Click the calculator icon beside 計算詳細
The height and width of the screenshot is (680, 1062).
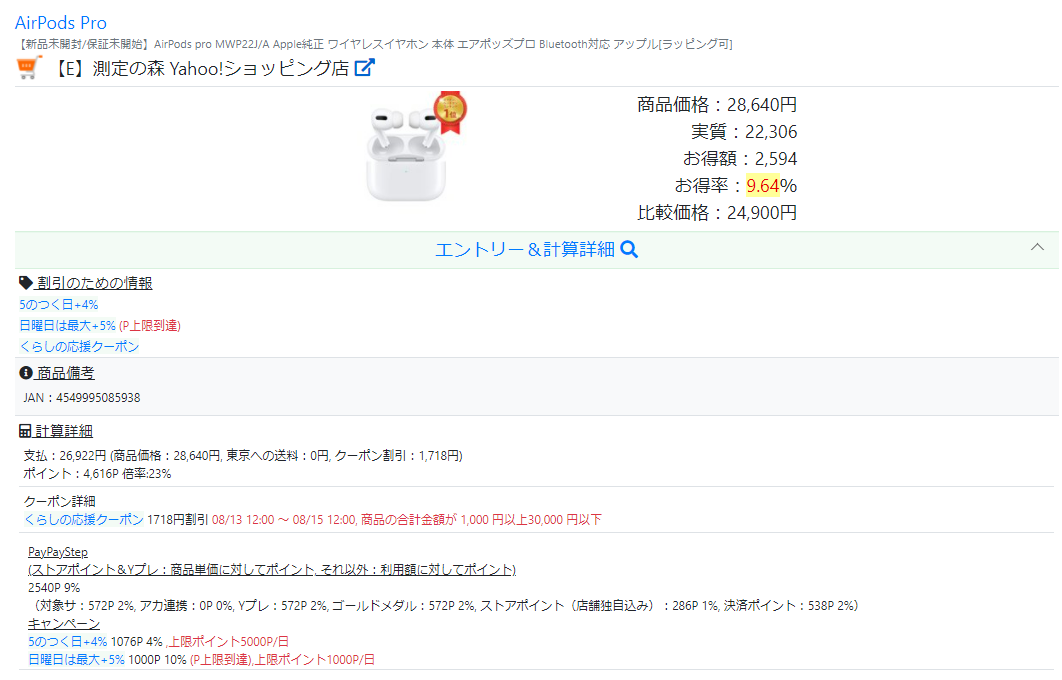[x=25, y=431]
